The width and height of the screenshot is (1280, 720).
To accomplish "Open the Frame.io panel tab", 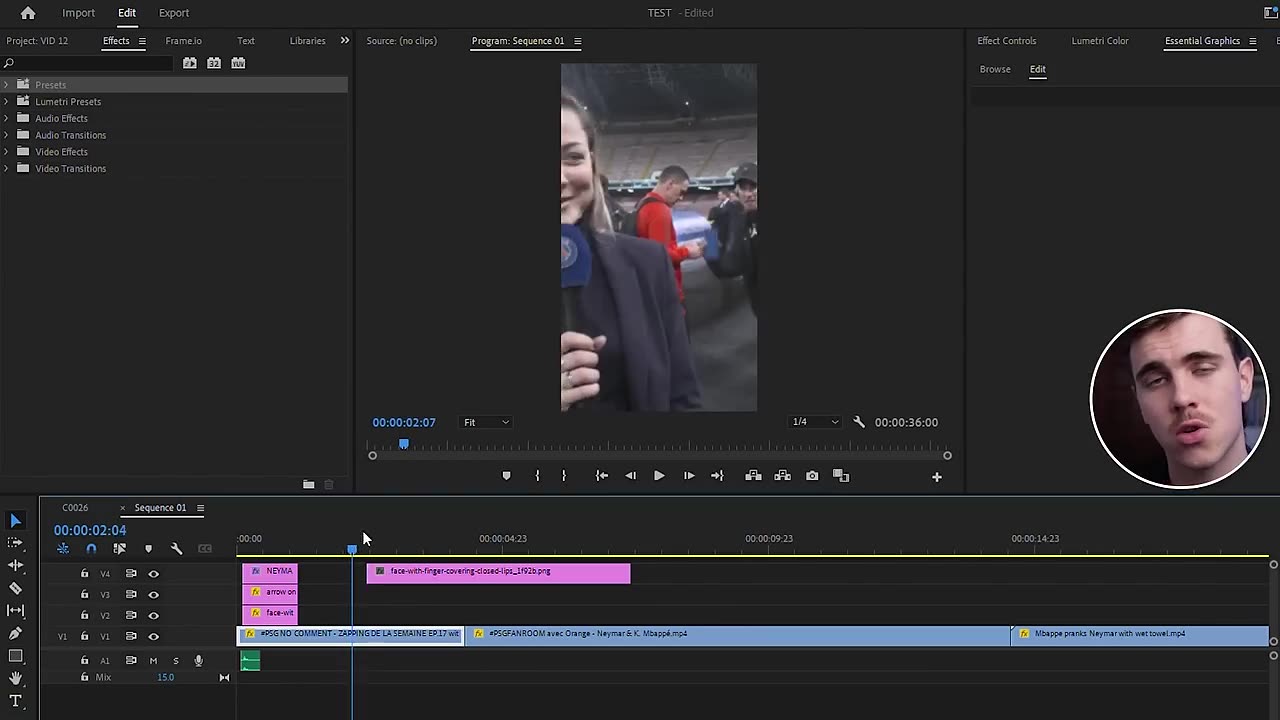I will 183,41.
